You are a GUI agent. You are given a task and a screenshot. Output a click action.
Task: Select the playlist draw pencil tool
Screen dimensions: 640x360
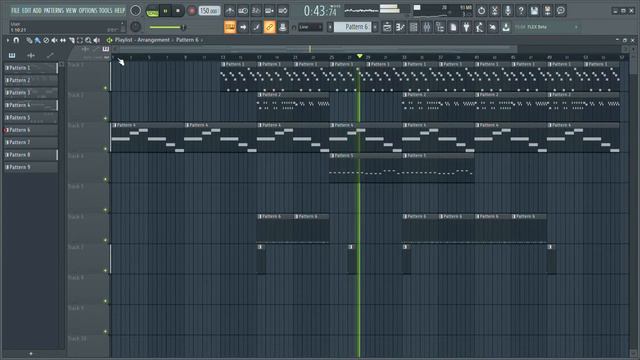click(x=29, y=40)
